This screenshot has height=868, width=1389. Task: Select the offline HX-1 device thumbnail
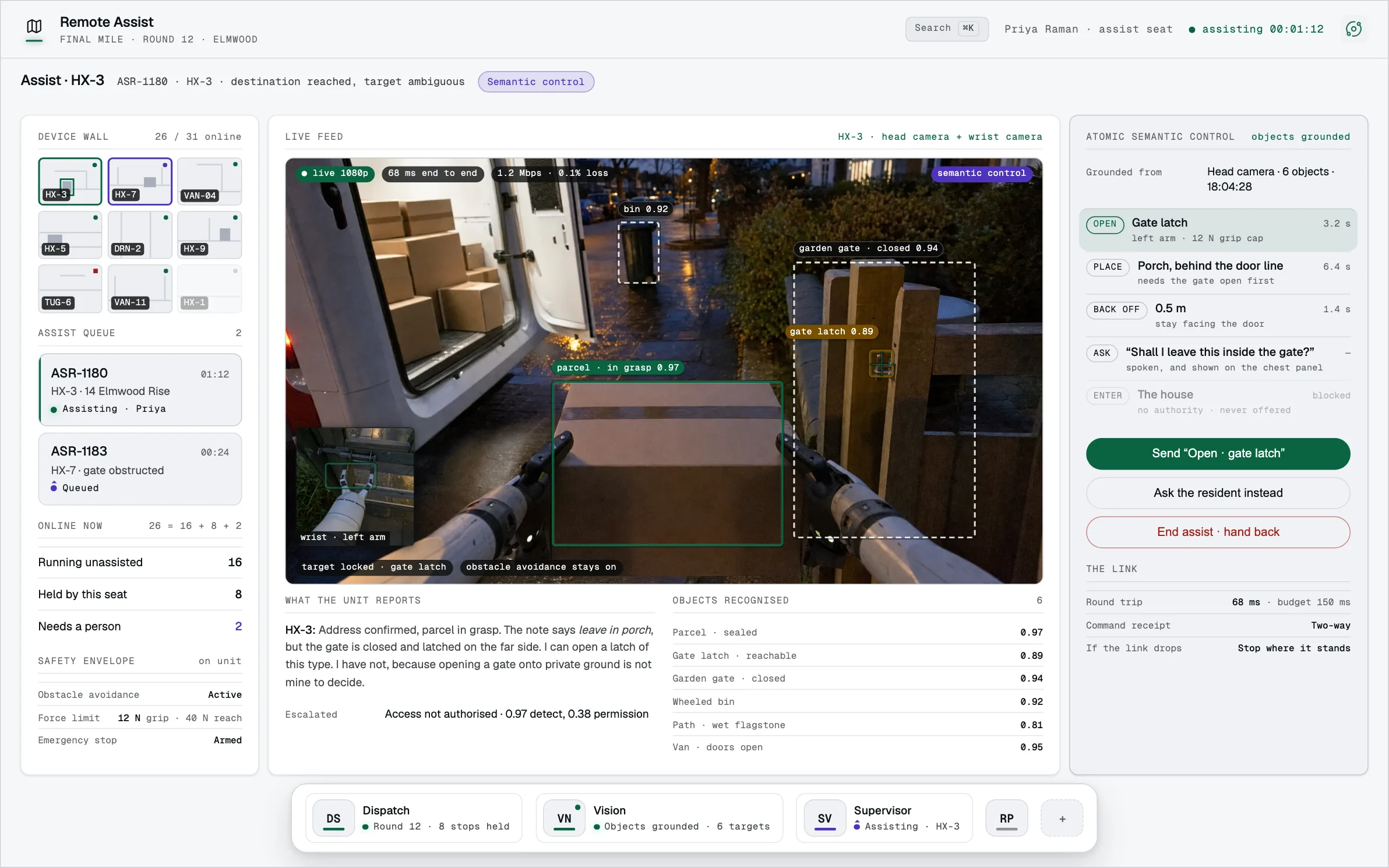210,288
